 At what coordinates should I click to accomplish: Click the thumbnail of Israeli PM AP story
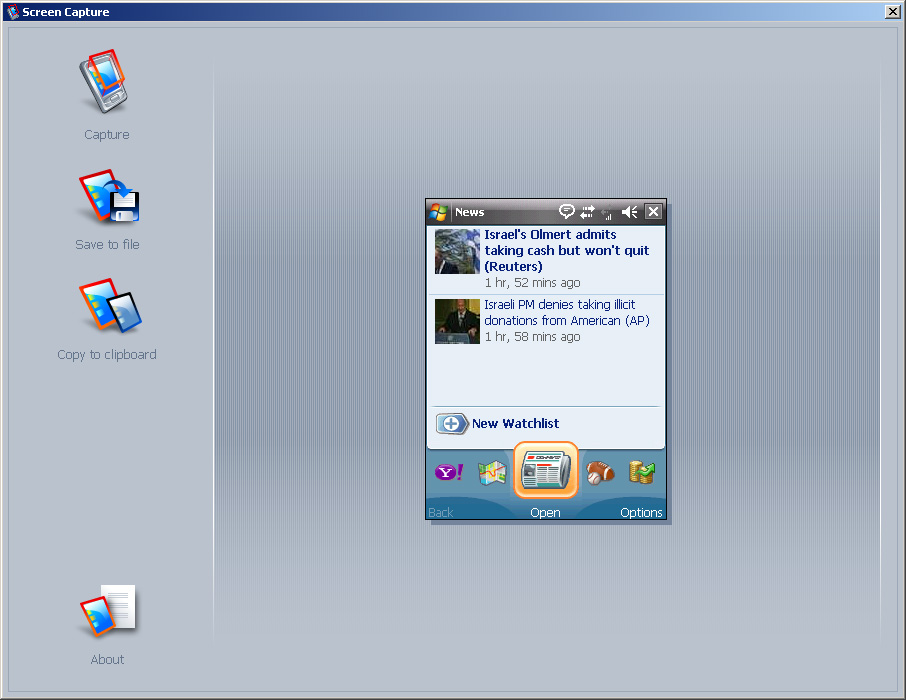pos(457,321)
